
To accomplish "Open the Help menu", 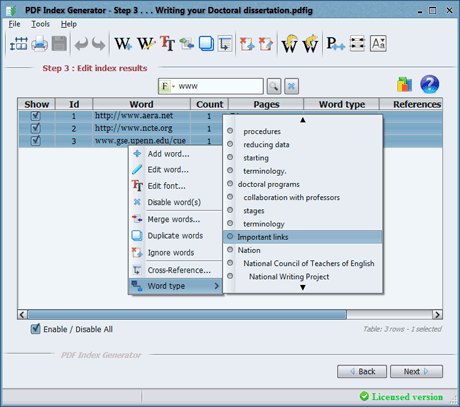I will click(x=69, y=24).
